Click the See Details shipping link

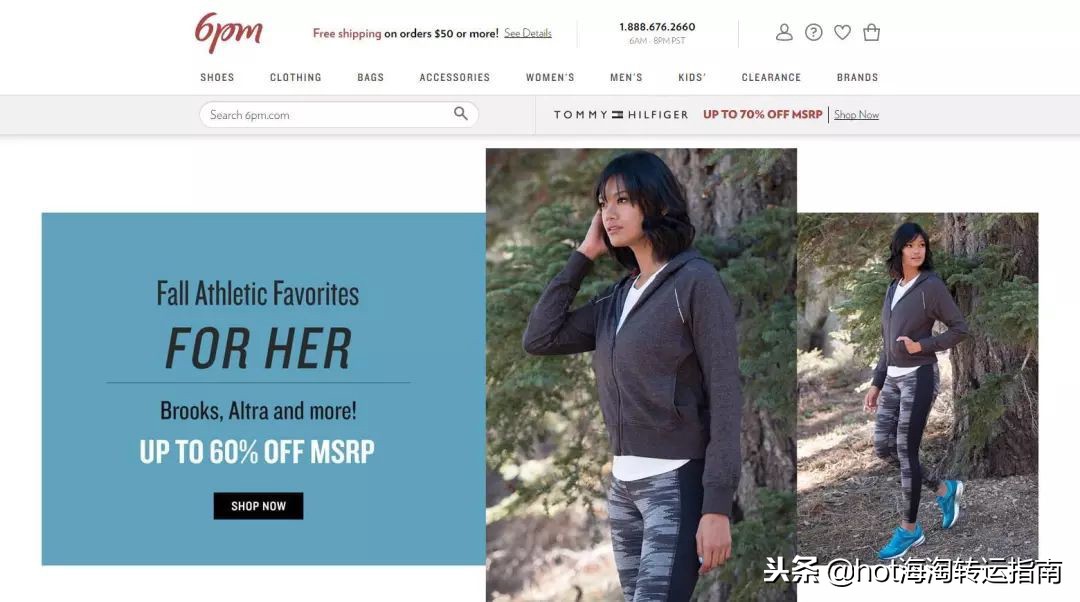pos(528,33)
